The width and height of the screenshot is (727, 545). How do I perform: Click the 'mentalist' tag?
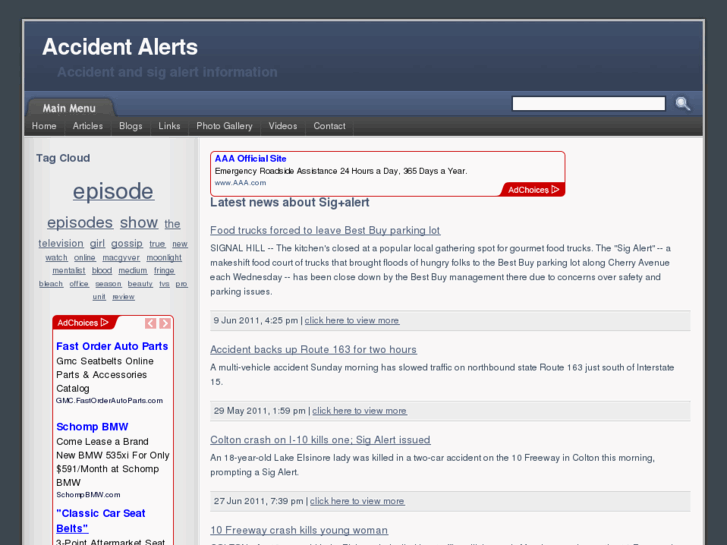(x=69, y=270)
